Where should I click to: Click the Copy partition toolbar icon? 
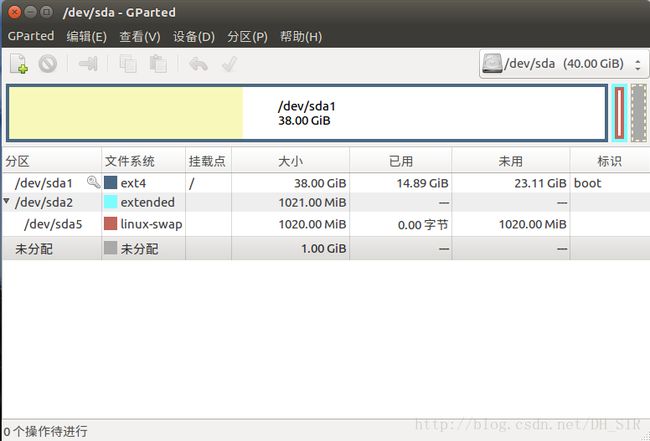pyautogui.click(x=128, y=64)
